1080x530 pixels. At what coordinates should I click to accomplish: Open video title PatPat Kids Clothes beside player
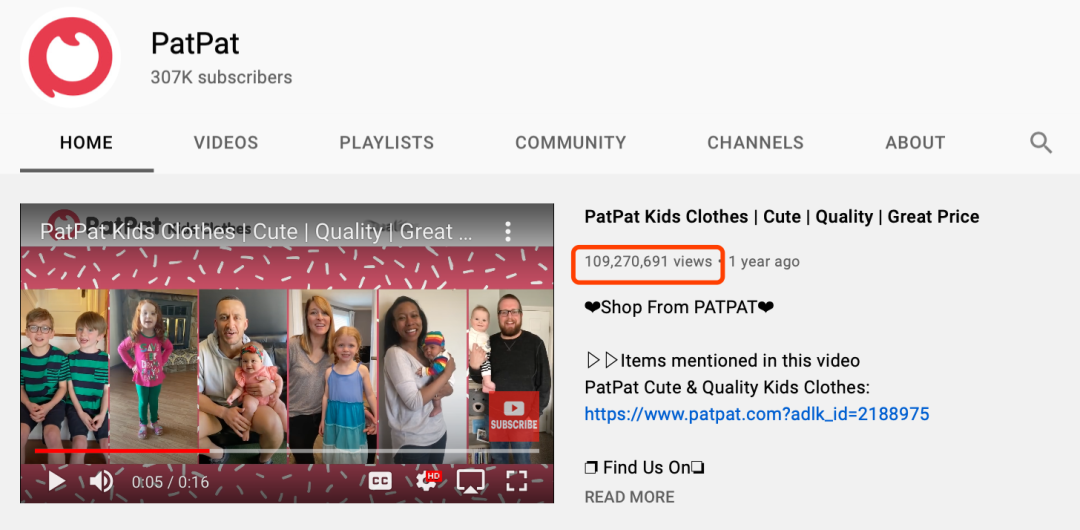click(x=782, y=216)
